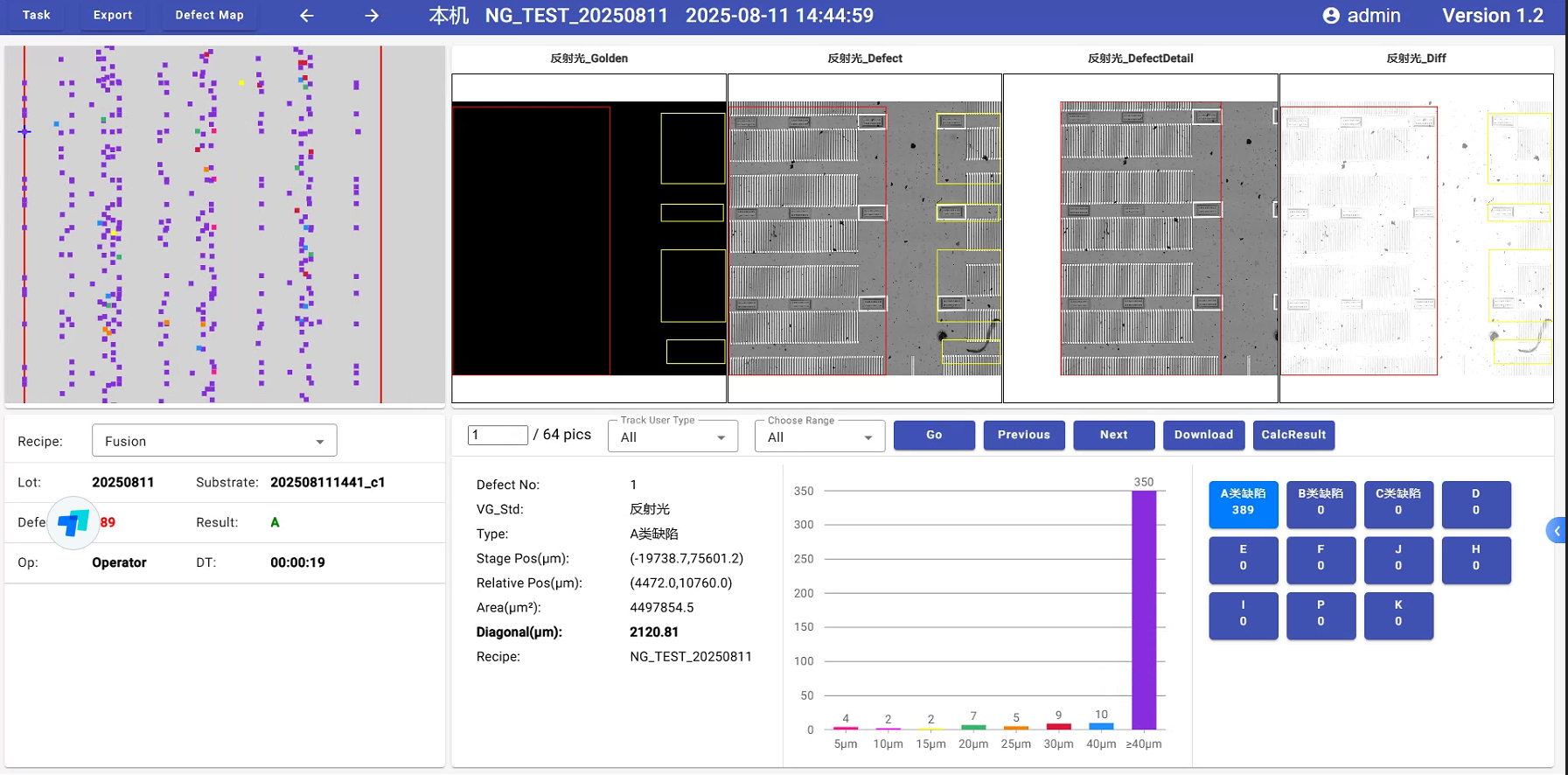1568x775 pixels.
Task: Click the back arrow in header
Action: tap(306, 16)
